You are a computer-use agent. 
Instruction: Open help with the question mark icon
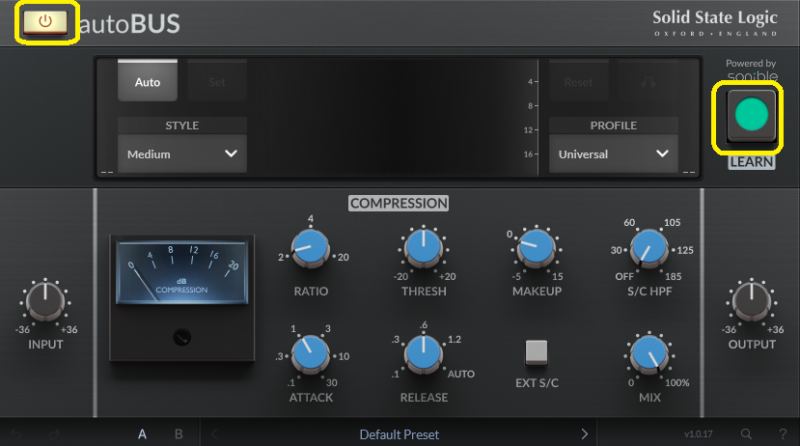pos(777,434)
